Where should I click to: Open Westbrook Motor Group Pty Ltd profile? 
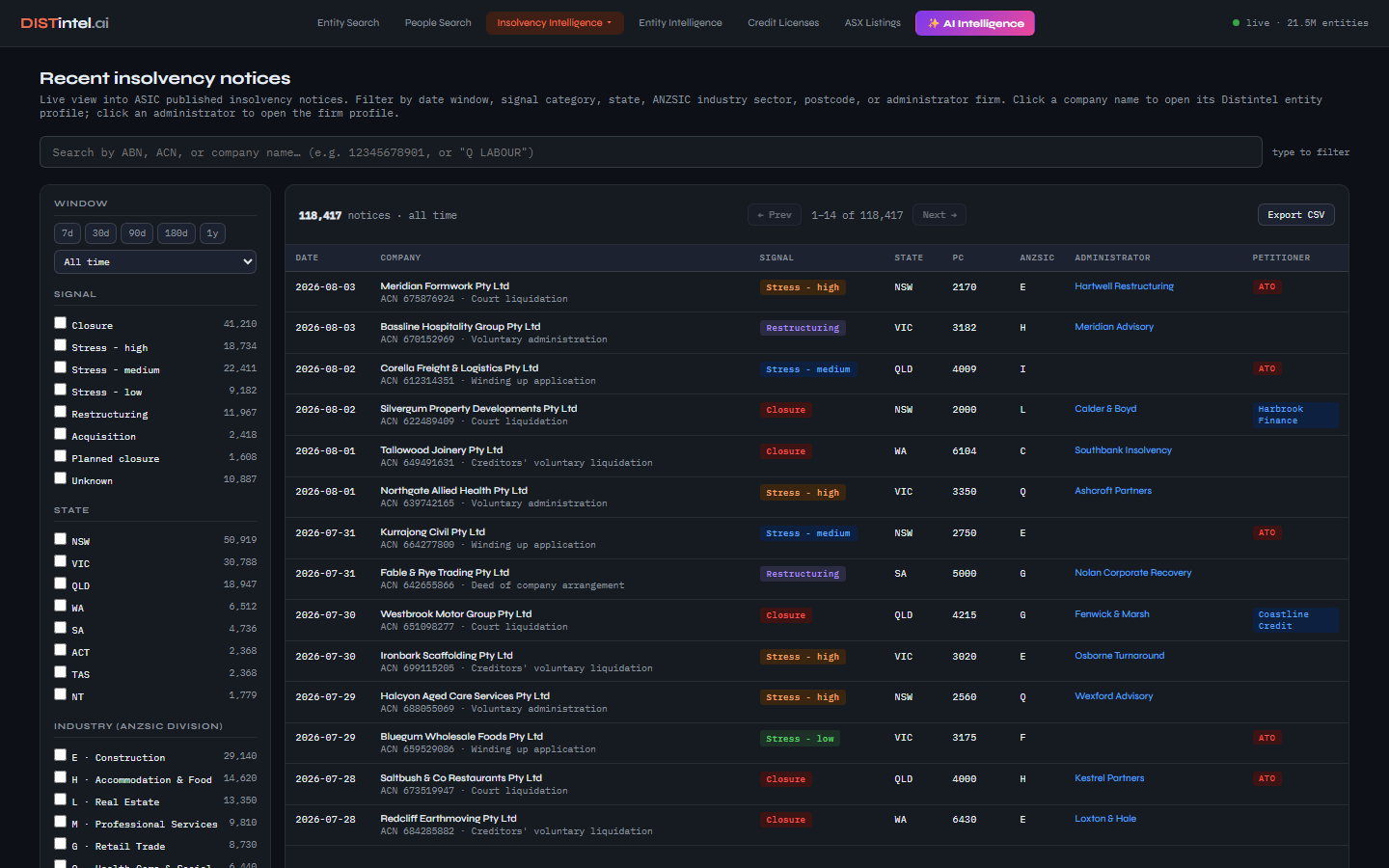(455, 614)
